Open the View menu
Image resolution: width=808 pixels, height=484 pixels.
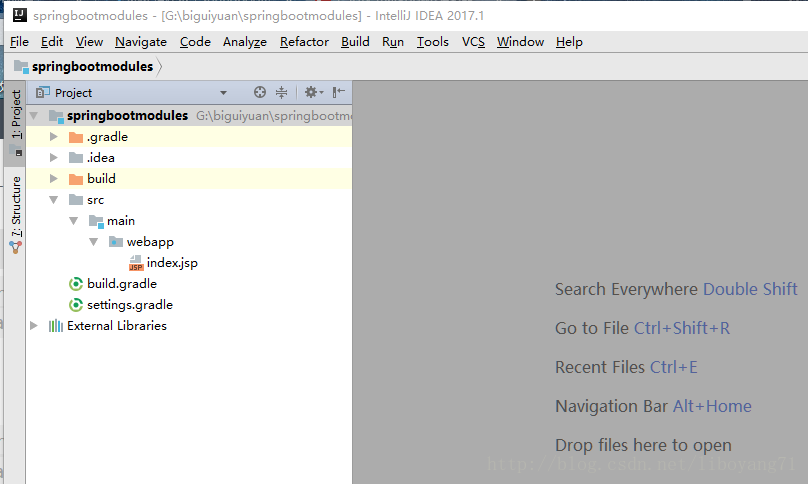(89, 42)
